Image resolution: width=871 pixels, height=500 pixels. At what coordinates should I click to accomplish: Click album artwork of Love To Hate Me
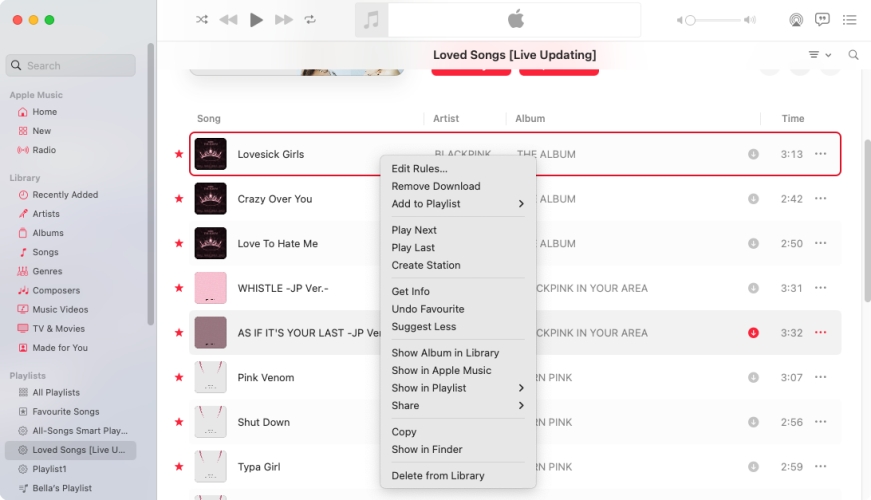click(211, 243)
